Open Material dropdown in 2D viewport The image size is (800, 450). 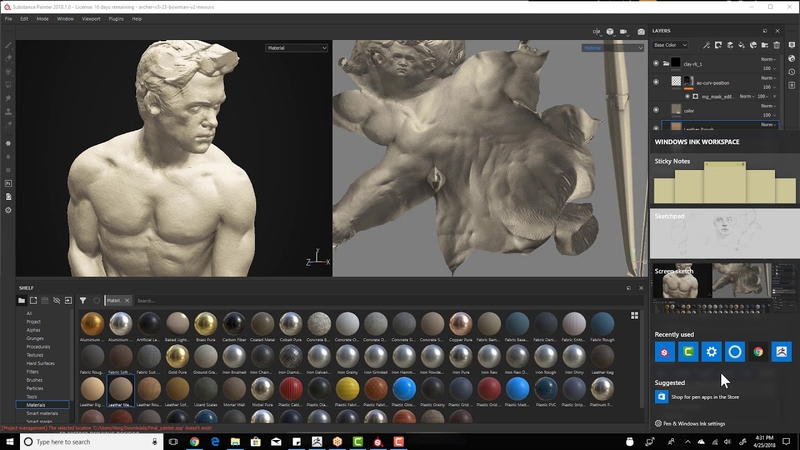click(x=612, y=48)
